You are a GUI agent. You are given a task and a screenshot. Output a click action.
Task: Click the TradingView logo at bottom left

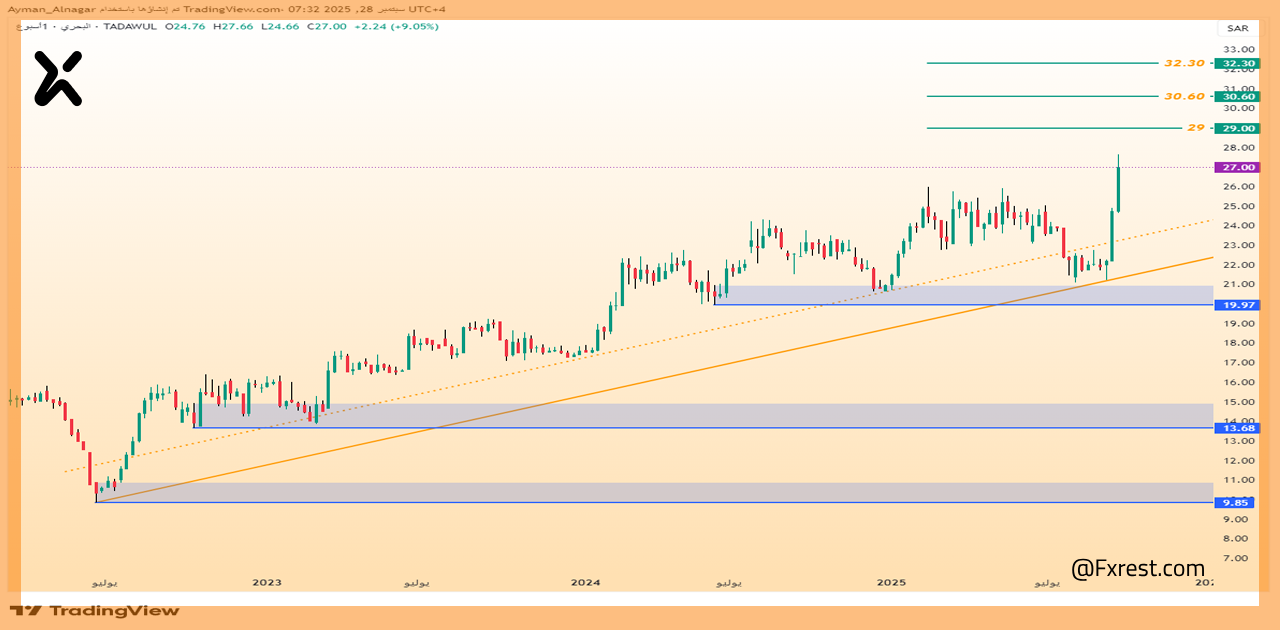[x=95, y=610]
